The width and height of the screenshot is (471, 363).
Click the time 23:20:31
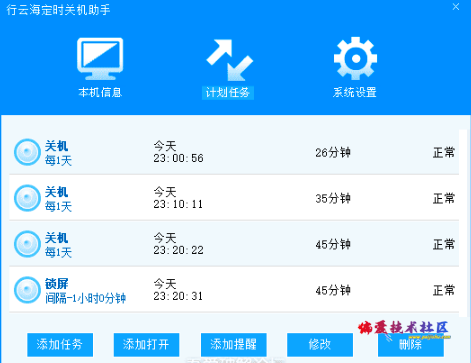[178, 296]
